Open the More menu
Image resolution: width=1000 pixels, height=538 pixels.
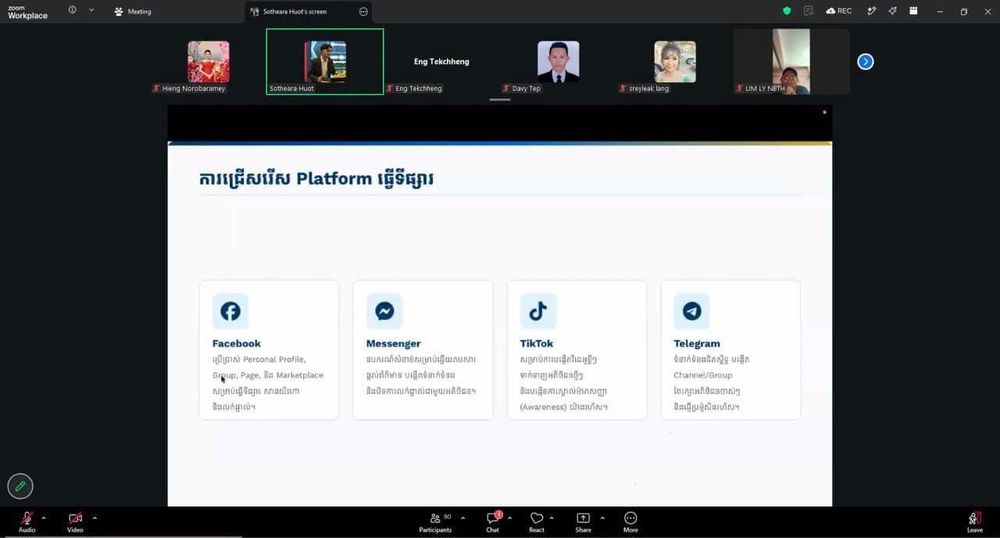tap(631, 522)
